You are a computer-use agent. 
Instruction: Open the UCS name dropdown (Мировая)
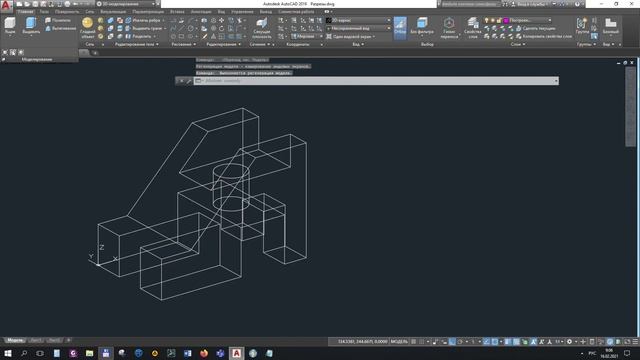coord(306,36)
